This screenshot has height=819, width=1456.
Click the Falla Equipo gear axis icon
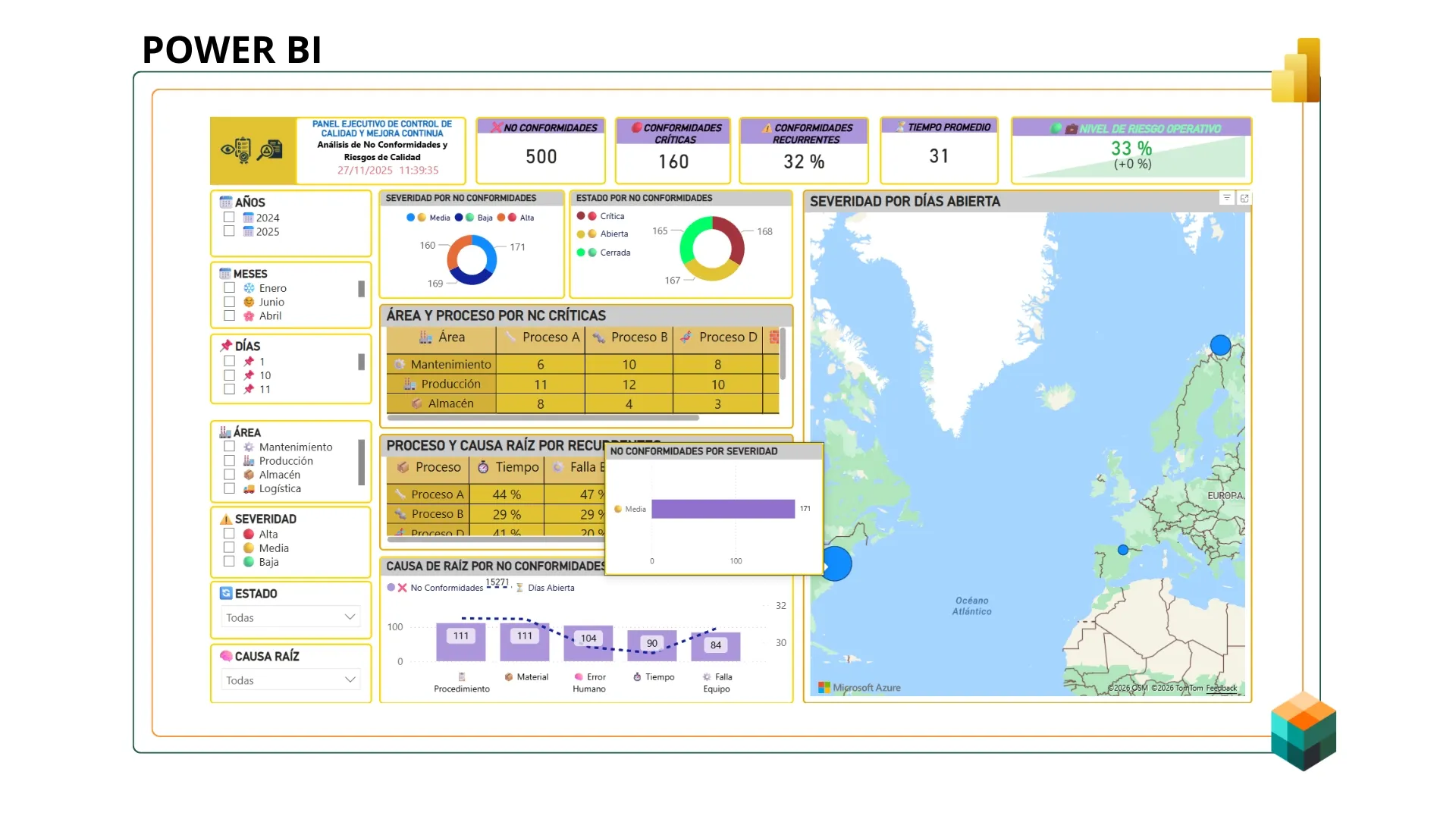click(x=707, y=677)
